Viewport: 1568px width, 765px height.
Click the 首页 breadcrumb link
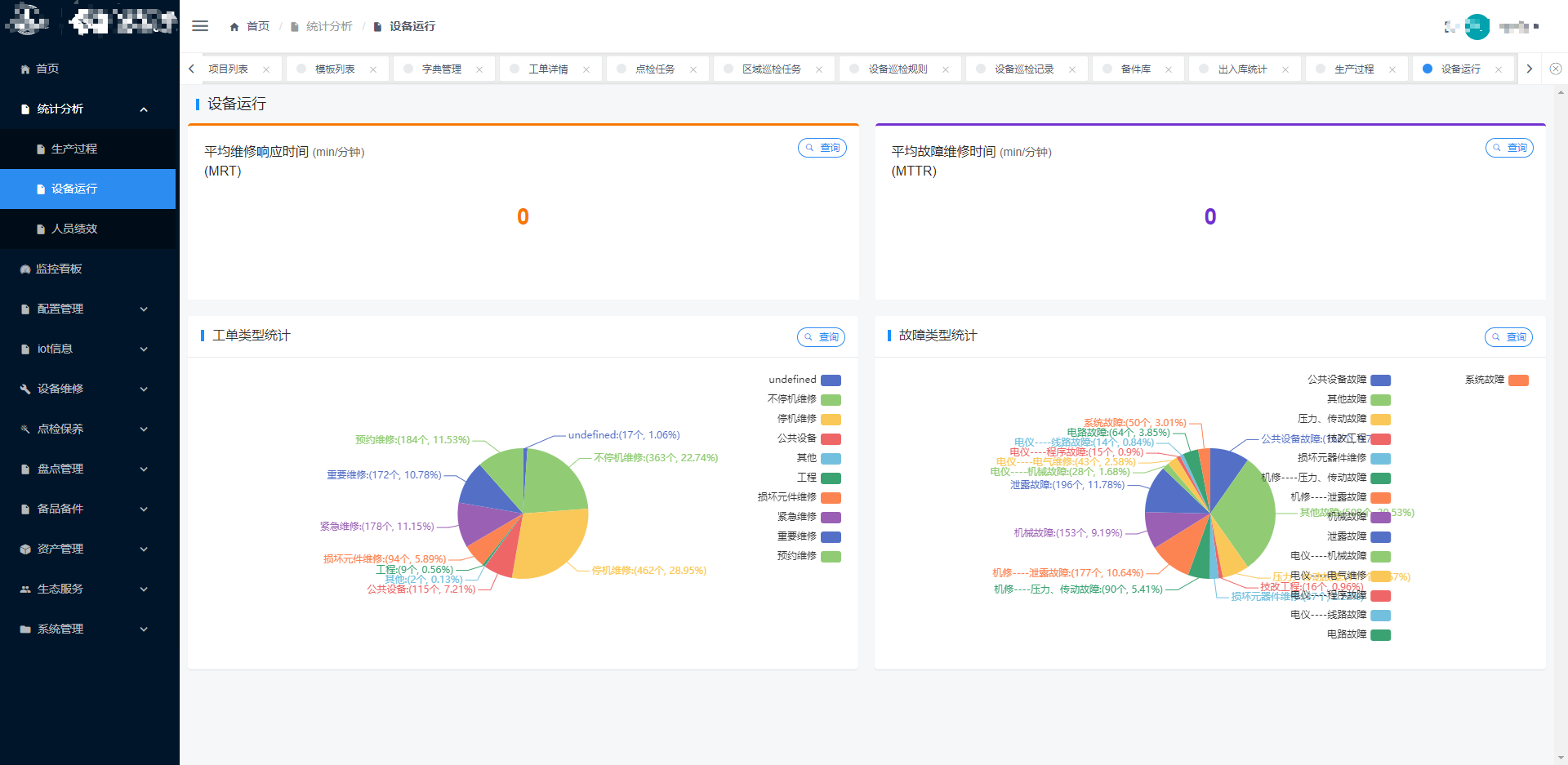click(x=258, y=27)
